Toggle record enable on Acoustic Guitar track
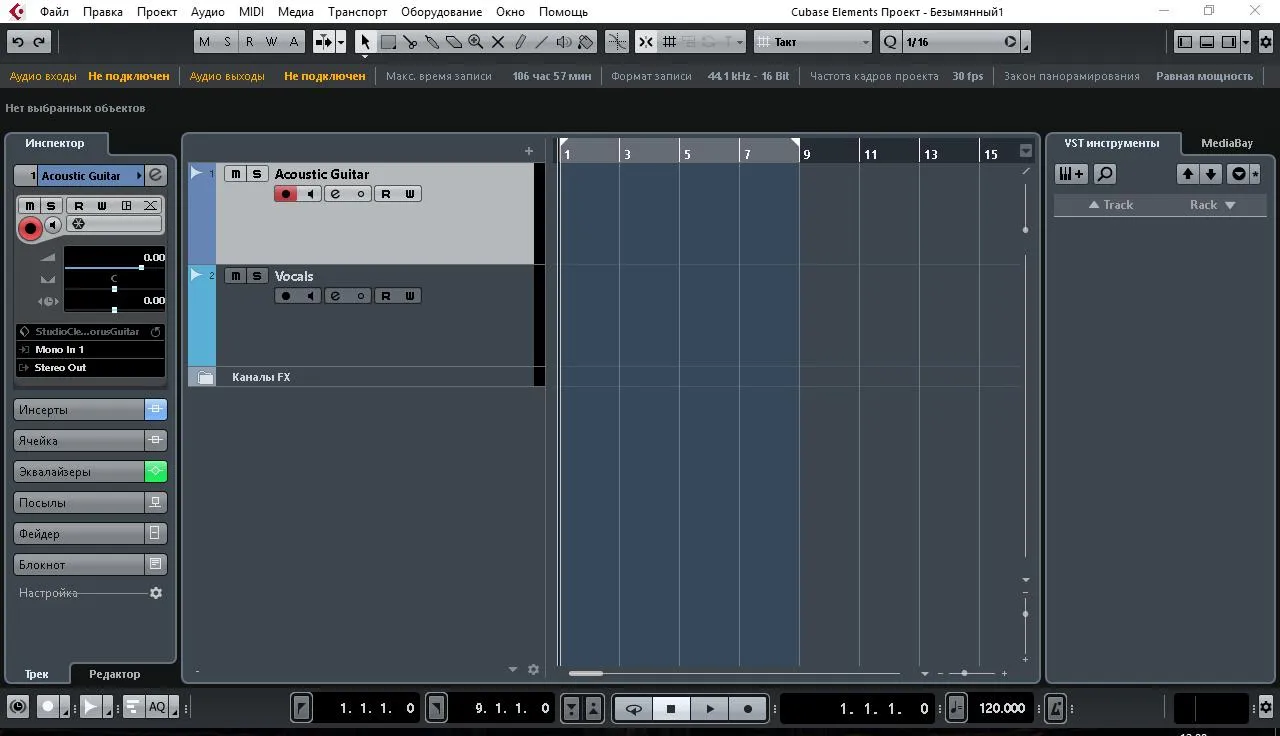 (x=286, y=194)
